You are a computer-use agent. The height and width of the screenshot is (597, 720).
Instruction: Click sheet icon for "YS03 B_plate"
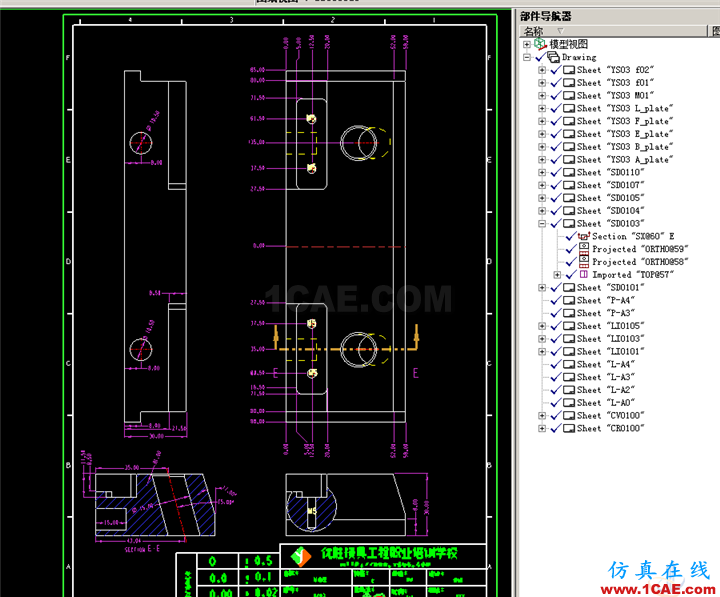tap(569, 147)
